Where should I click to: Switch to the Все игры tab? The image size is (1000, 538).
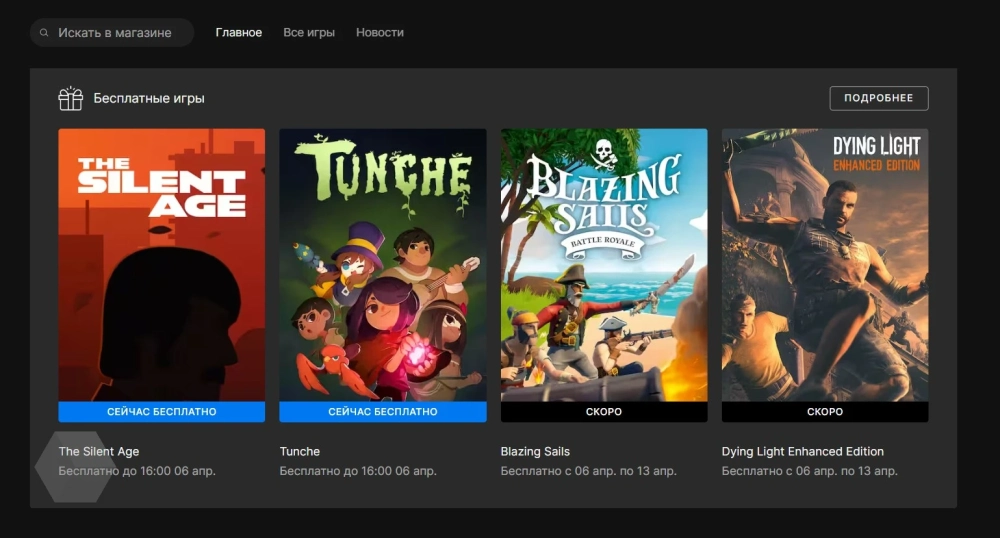point(309,33)
